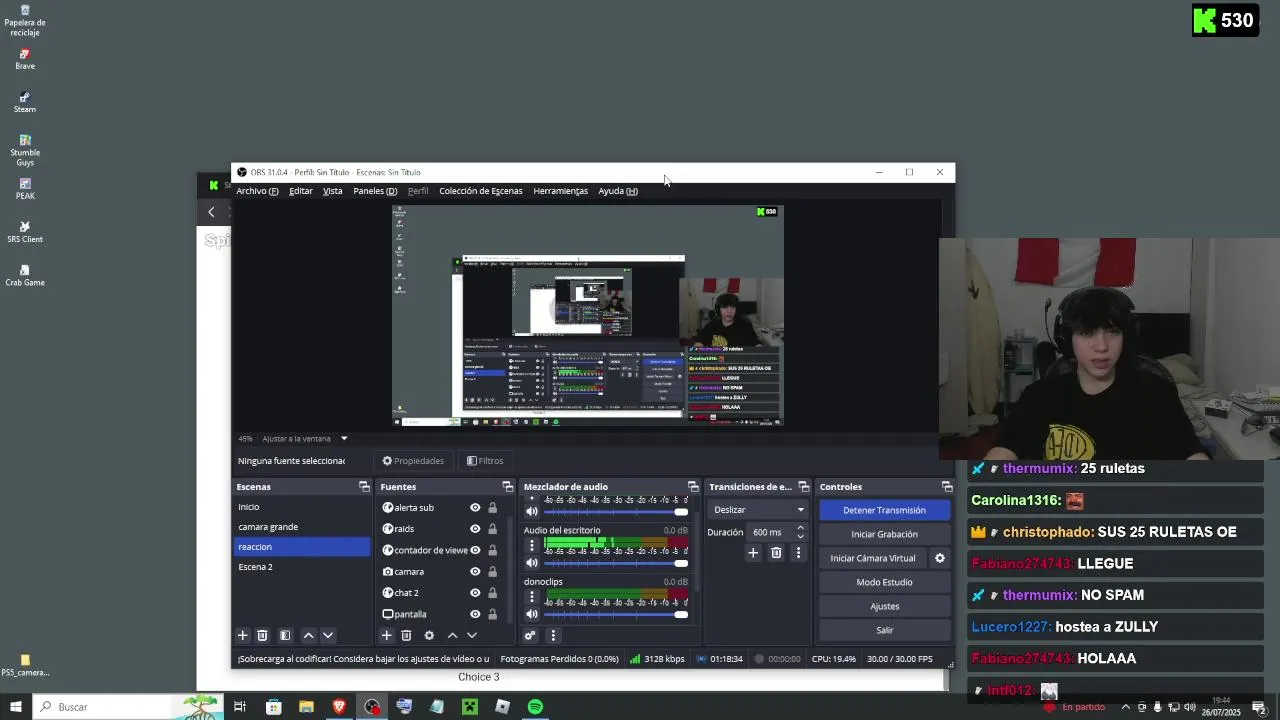Decrease transition duration with down arrow

800,537
